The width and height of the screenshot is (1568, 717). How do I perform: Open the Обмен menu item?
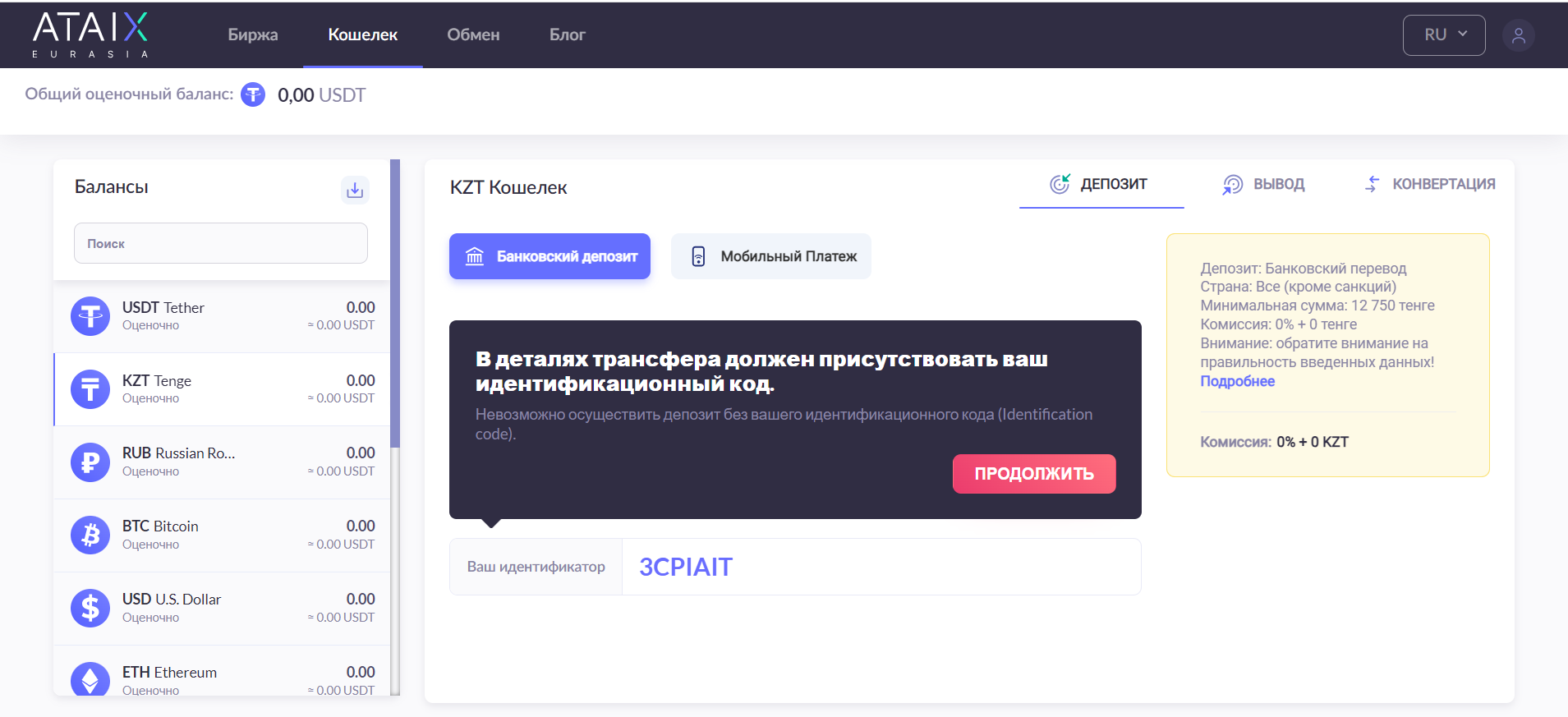click(x=473, y=34)
